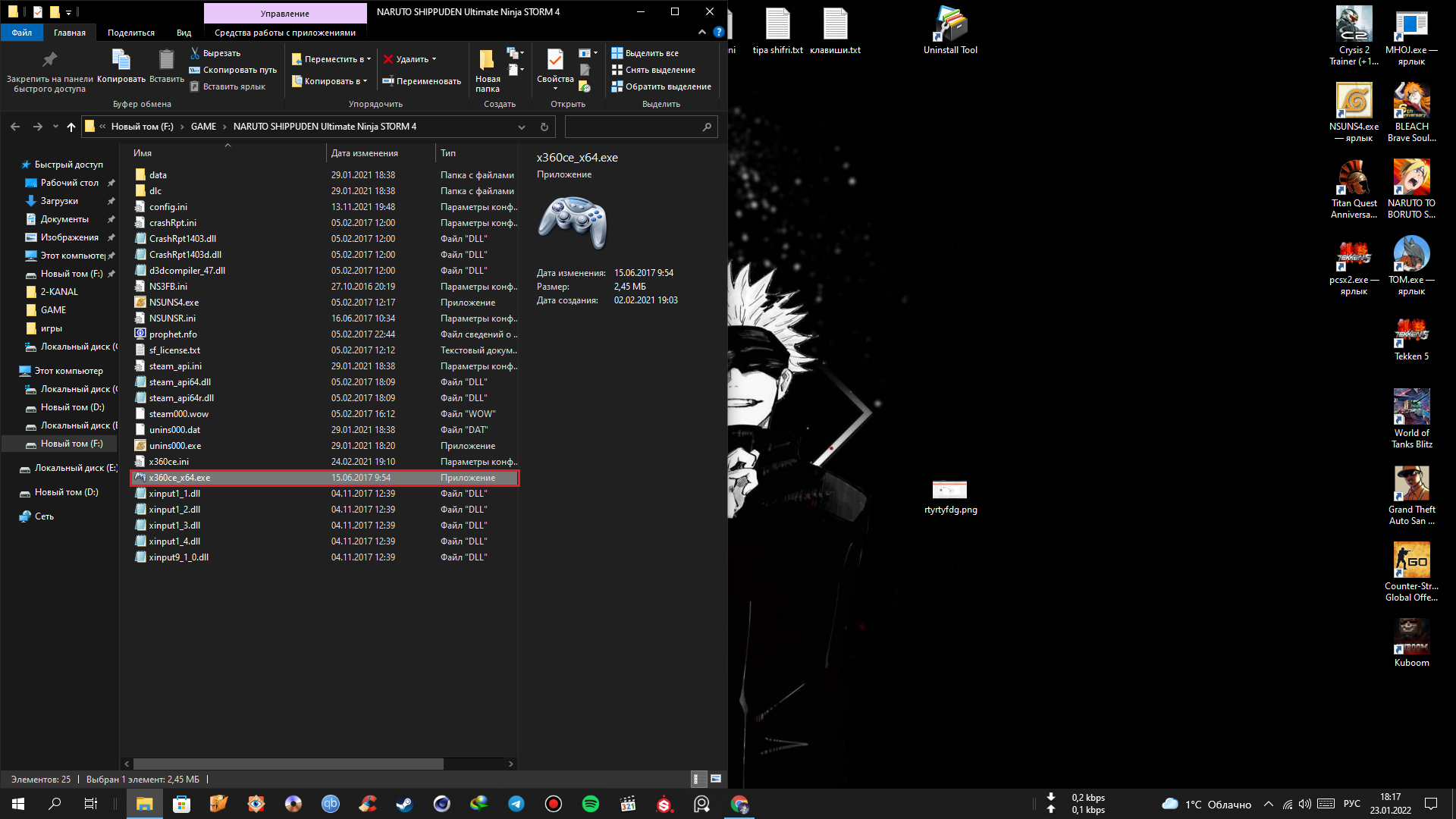Select all items (Выделить все)
Viewport: 1456px width, 819px height.
[x=645, y=53]
